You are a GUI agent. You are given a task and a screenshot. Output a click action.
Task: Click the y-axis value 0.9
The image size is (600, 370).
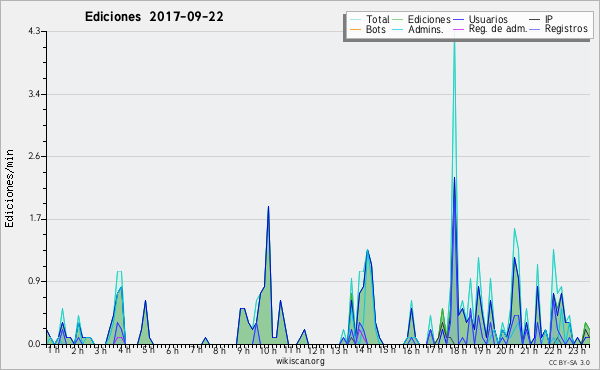(x=34, y=282)
